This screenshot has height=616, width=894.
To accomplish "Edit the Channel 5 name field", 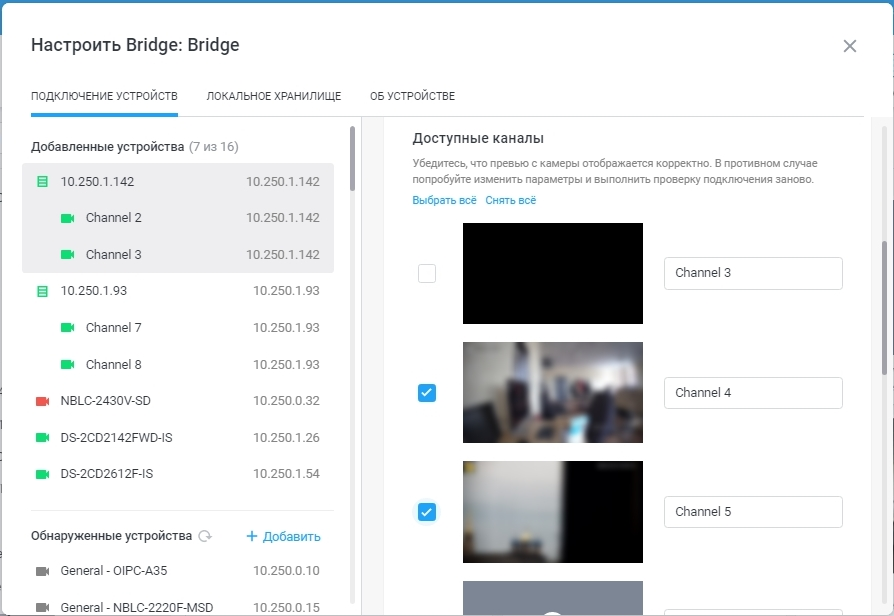I will [x=753, y=512].
